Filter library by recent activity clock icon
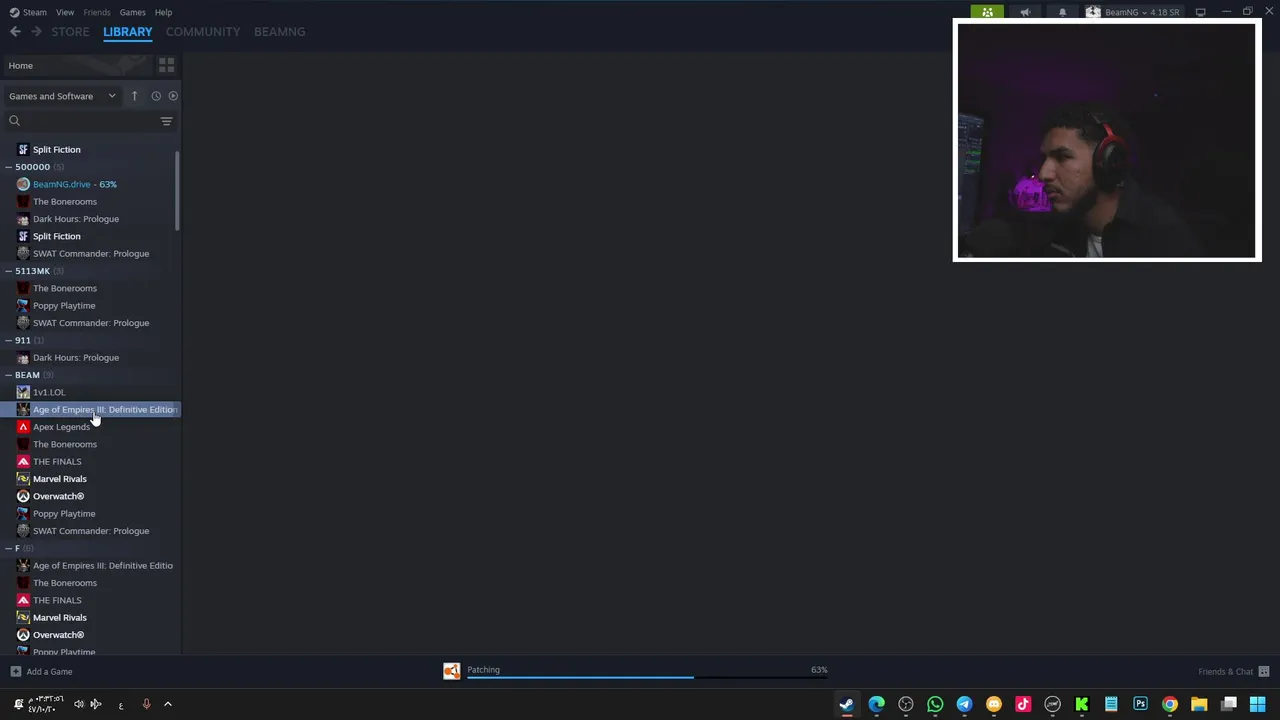 156,96
